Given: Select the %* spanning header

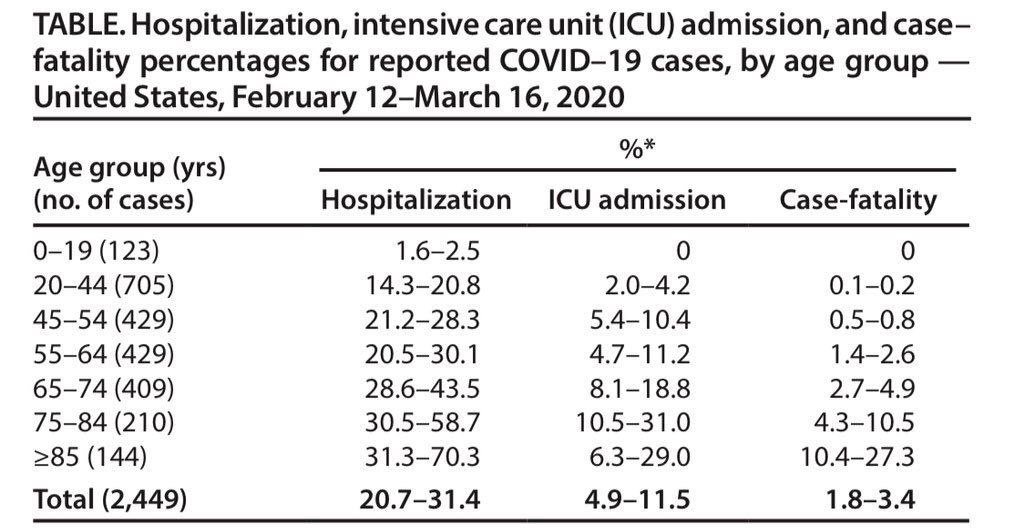Looking at the screenshot, I should (x=637, y=151).
